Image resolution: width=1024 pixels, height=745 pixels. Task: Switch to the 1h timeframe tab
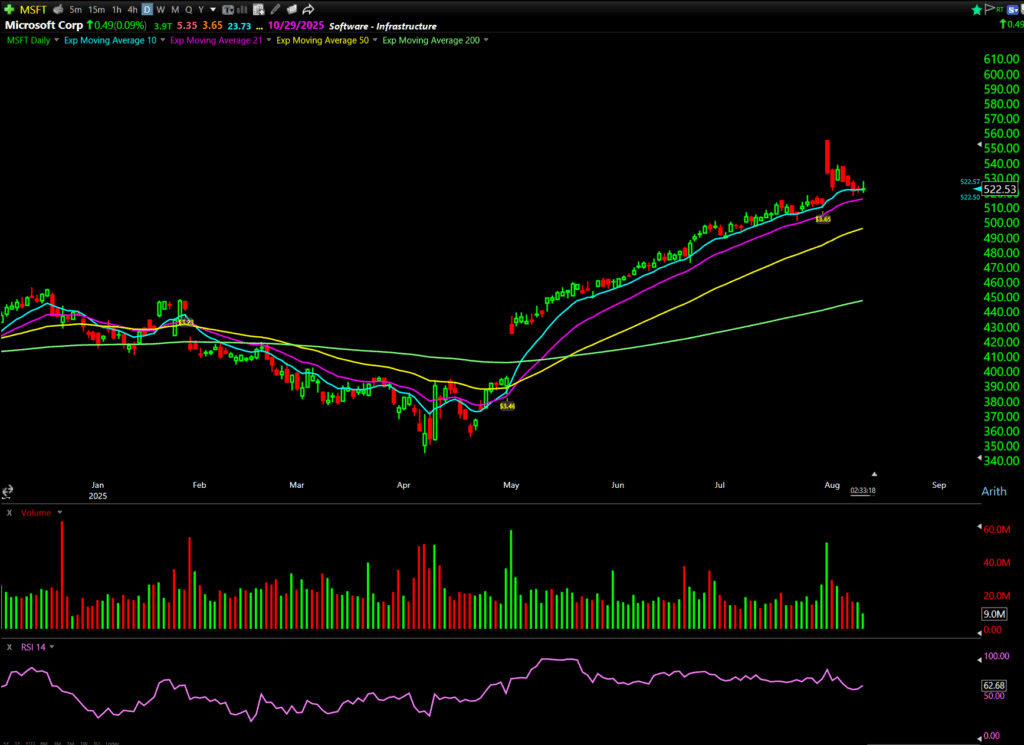coord(117,9)
